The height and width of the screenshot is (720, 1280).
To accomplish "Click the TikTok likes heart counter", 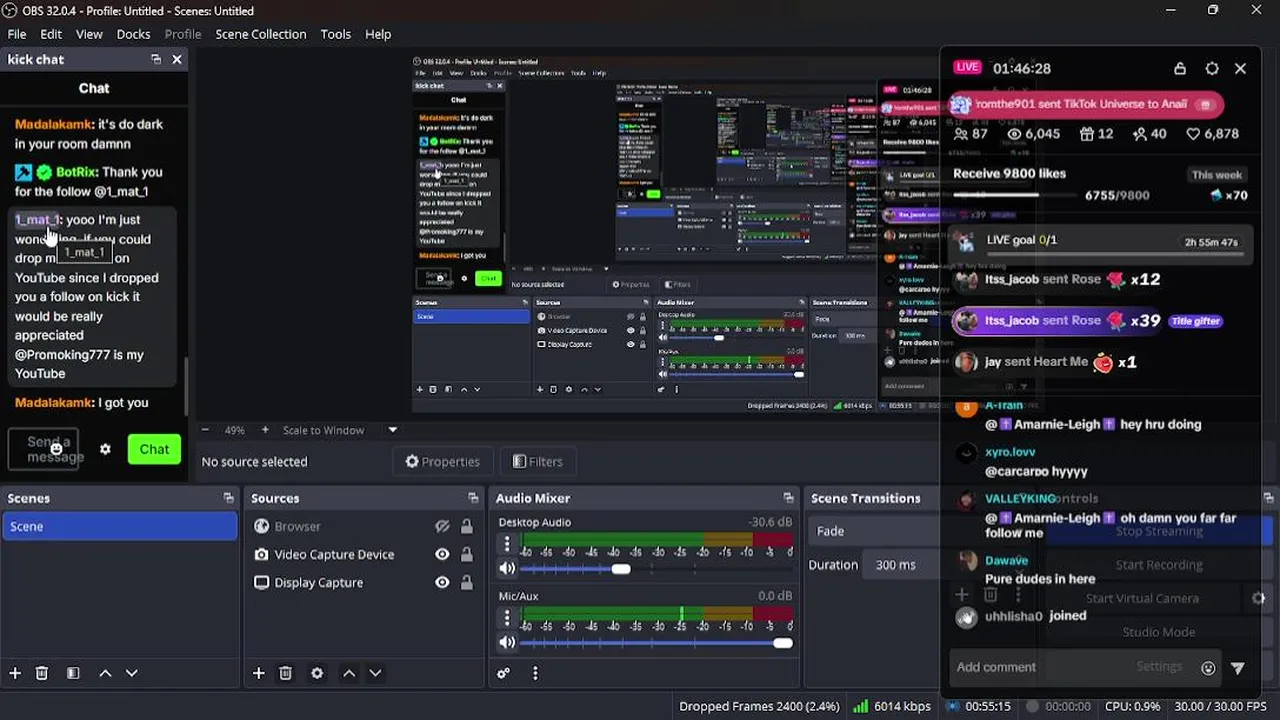I will click(1212, 133).
